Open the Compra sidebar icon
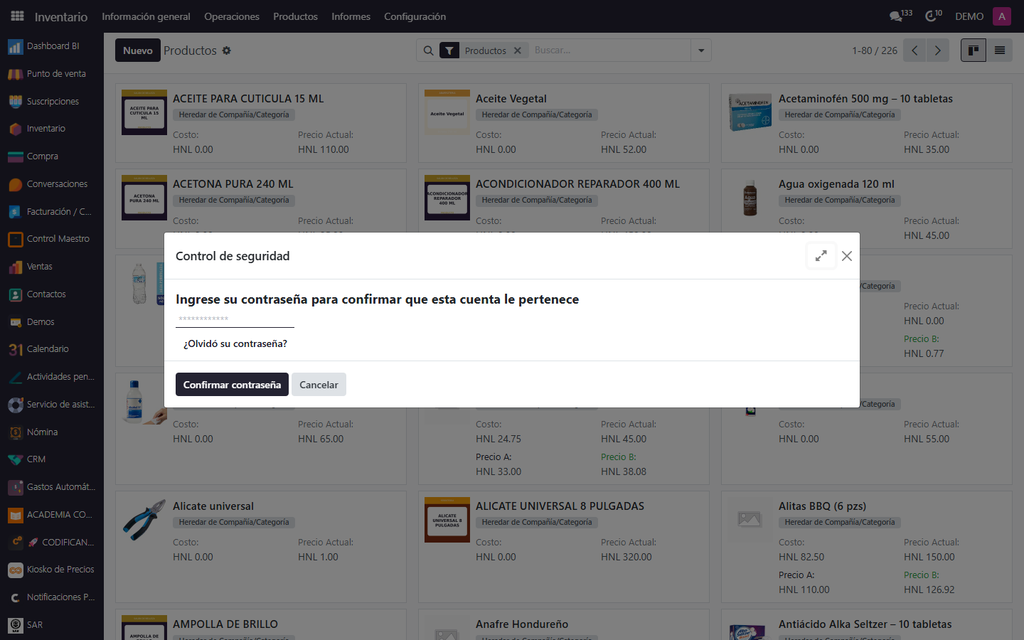The width and height of the screenshot is (1024, 640). 15,157
